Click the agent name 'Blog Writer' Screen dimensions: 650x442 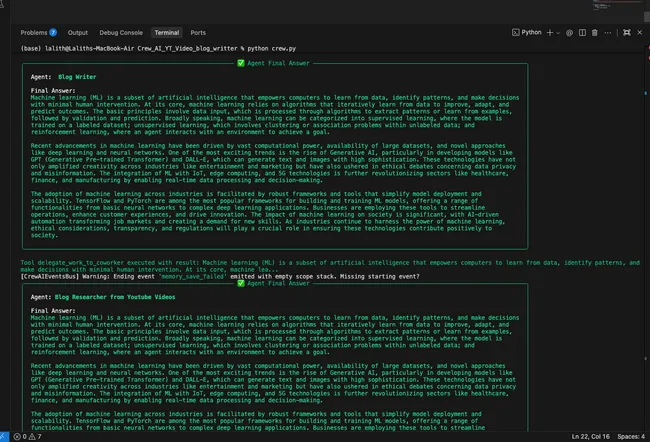pos(77,77)
